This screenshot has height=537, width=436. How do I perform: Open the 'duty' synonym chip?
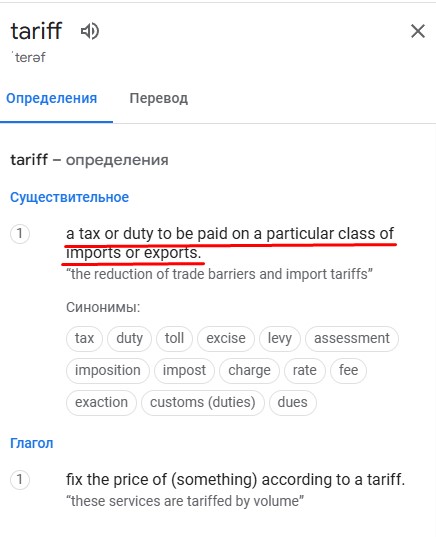pyautogui.click(x=129, y=338)
